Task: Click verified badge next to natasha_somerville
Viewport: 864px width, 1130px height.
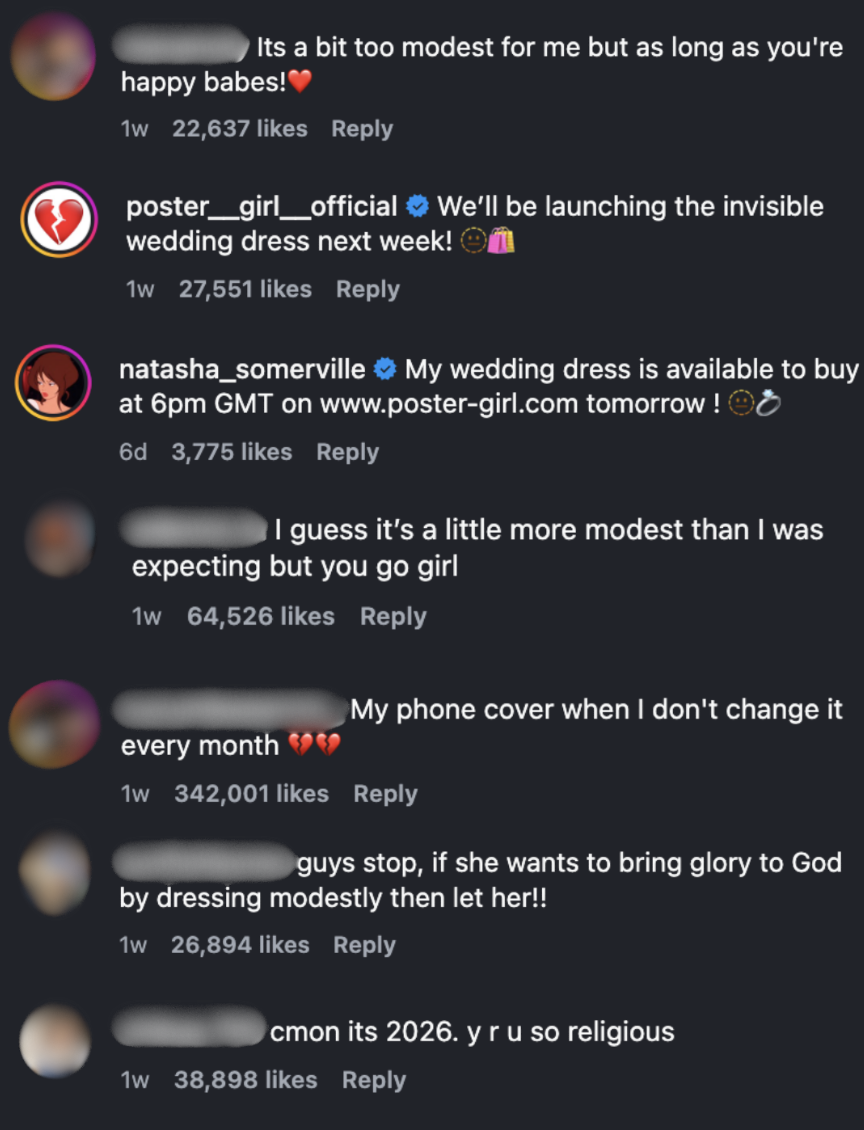Action: (x=385, y=370)
